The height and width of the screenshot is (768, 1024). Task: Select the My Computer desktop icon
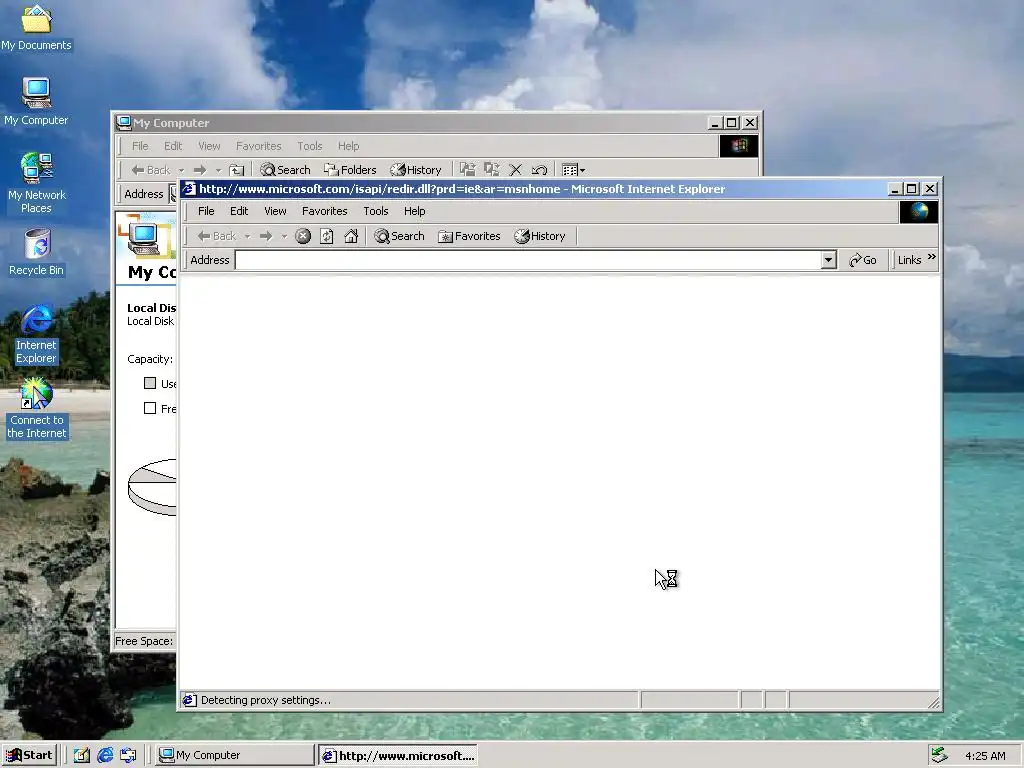tap(37, 103)
